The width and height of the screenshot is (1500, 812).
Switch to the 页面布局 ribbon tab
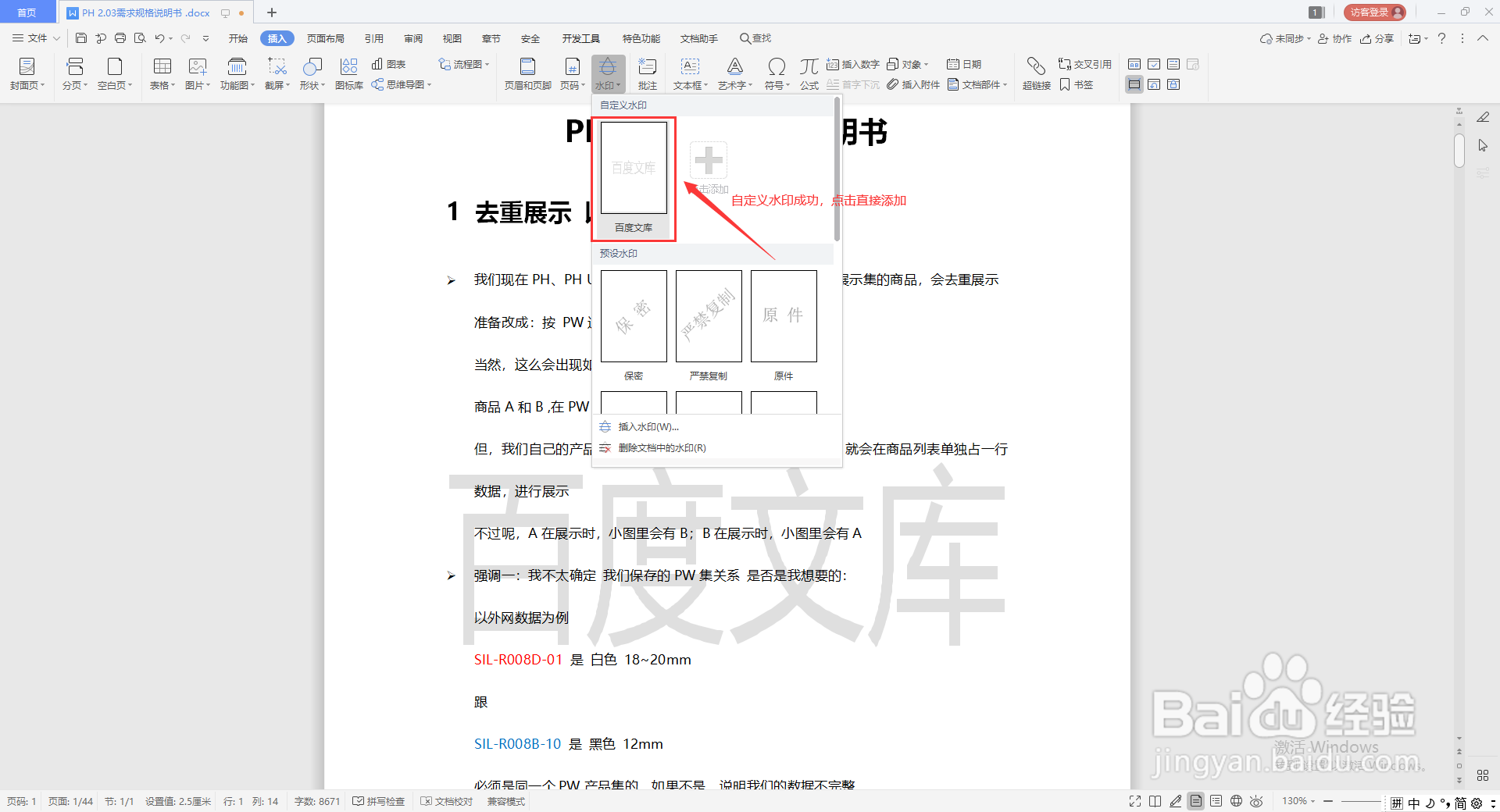coord(326,37)
